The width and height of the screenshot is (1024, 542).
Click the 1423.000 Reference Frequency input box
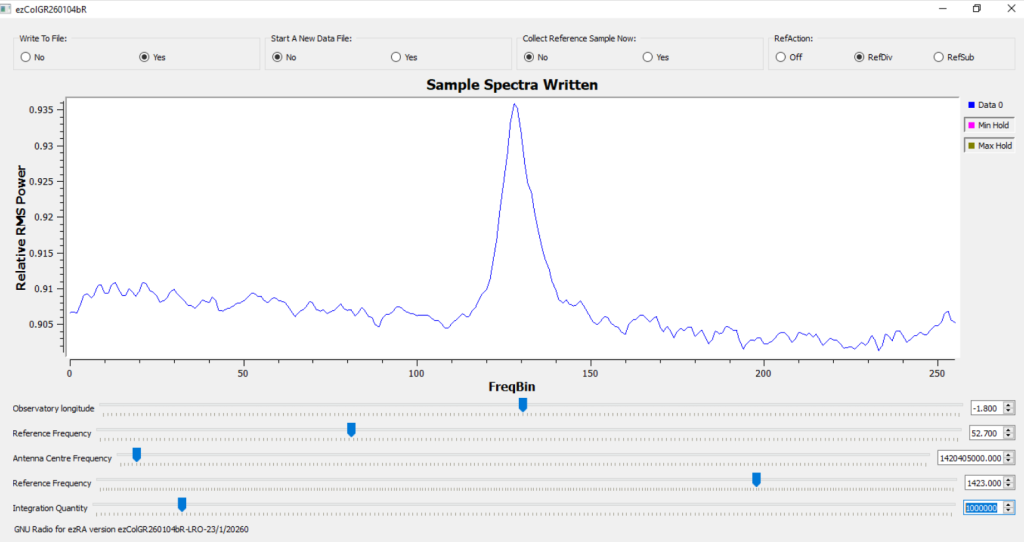tap(981, 483)
